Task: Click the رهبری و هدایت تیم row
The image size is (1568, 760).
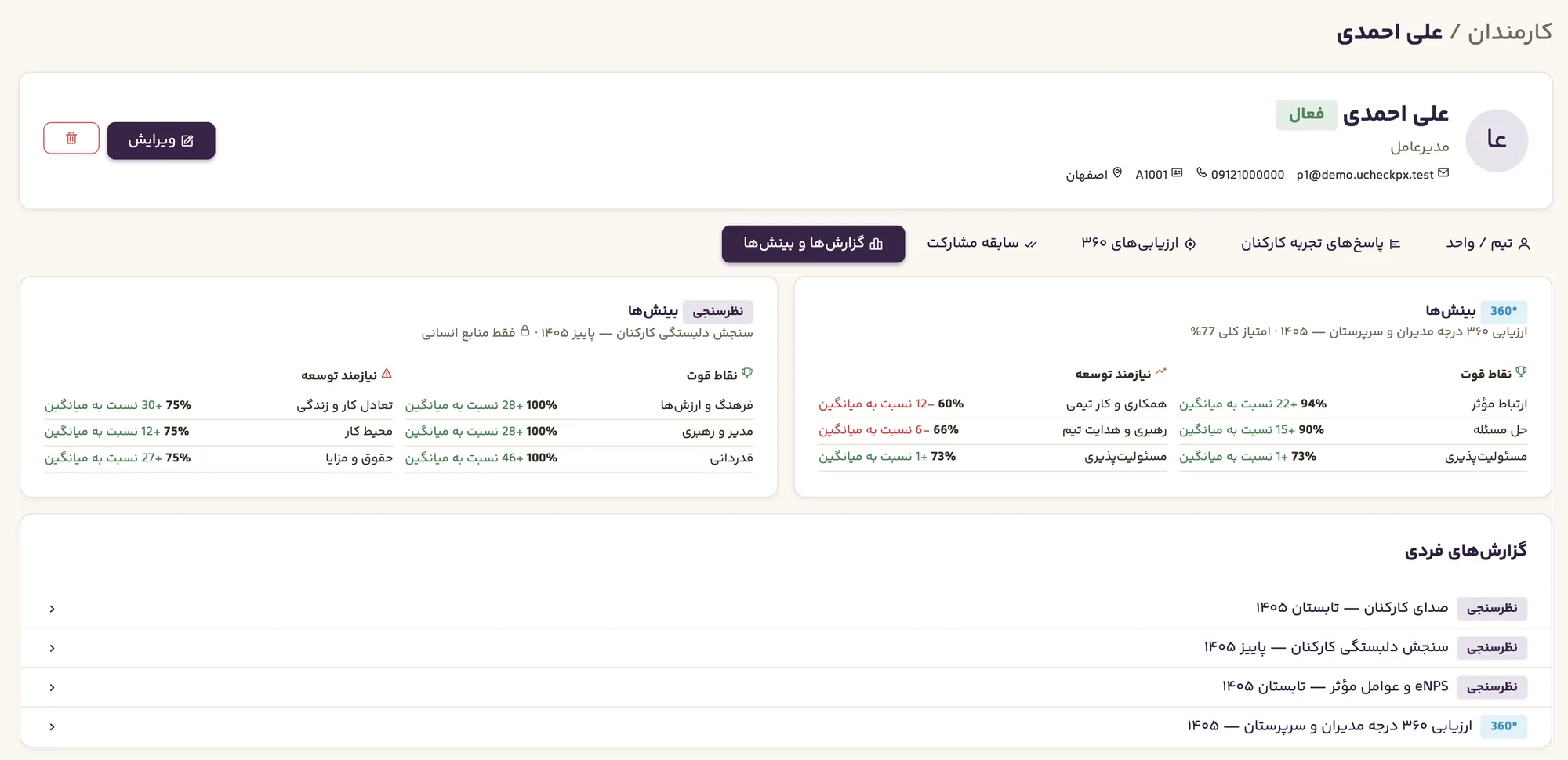Action: [993, 430]
